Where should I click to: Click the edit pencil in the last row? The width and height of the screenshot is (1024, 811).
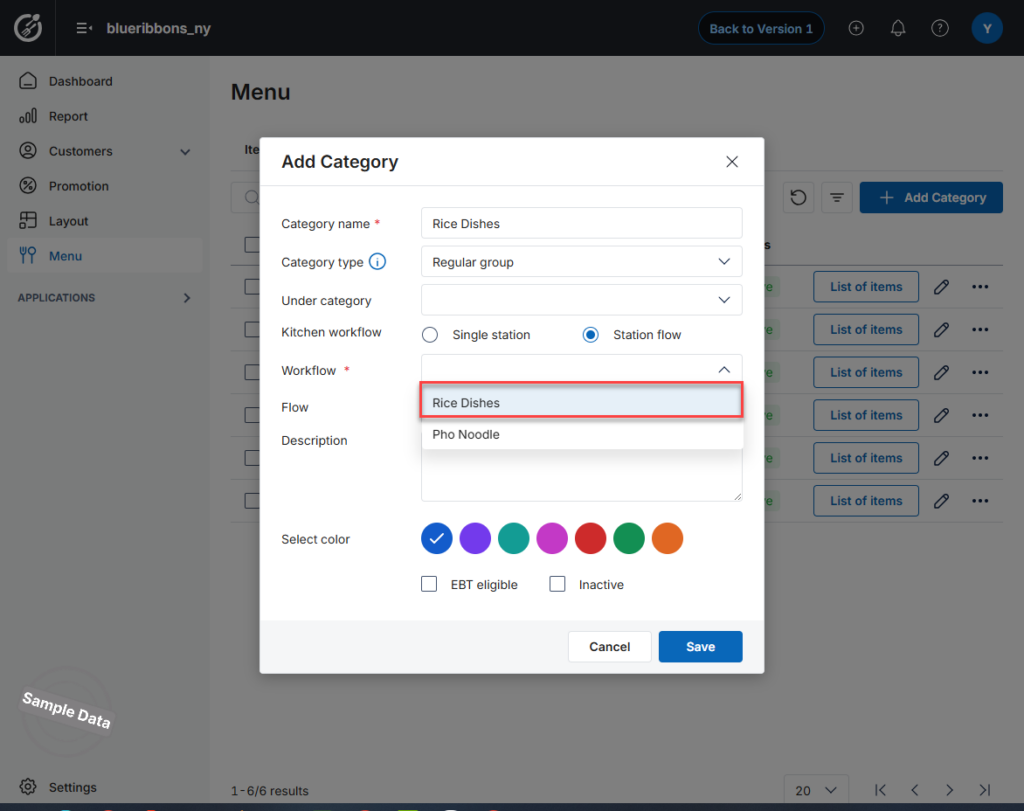pyautogui.click(x=941, y=501)
